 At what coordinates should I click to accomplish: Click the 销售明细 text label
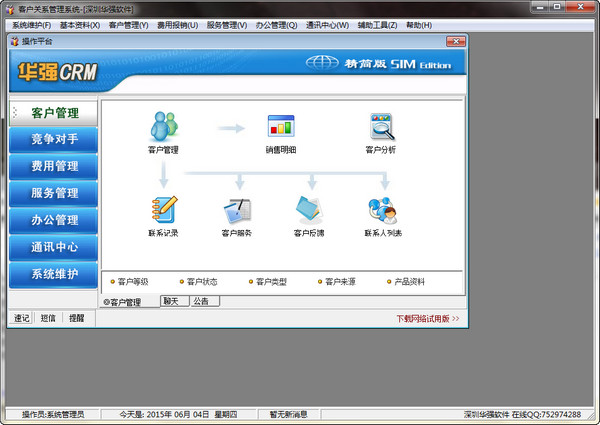point(281,150)
